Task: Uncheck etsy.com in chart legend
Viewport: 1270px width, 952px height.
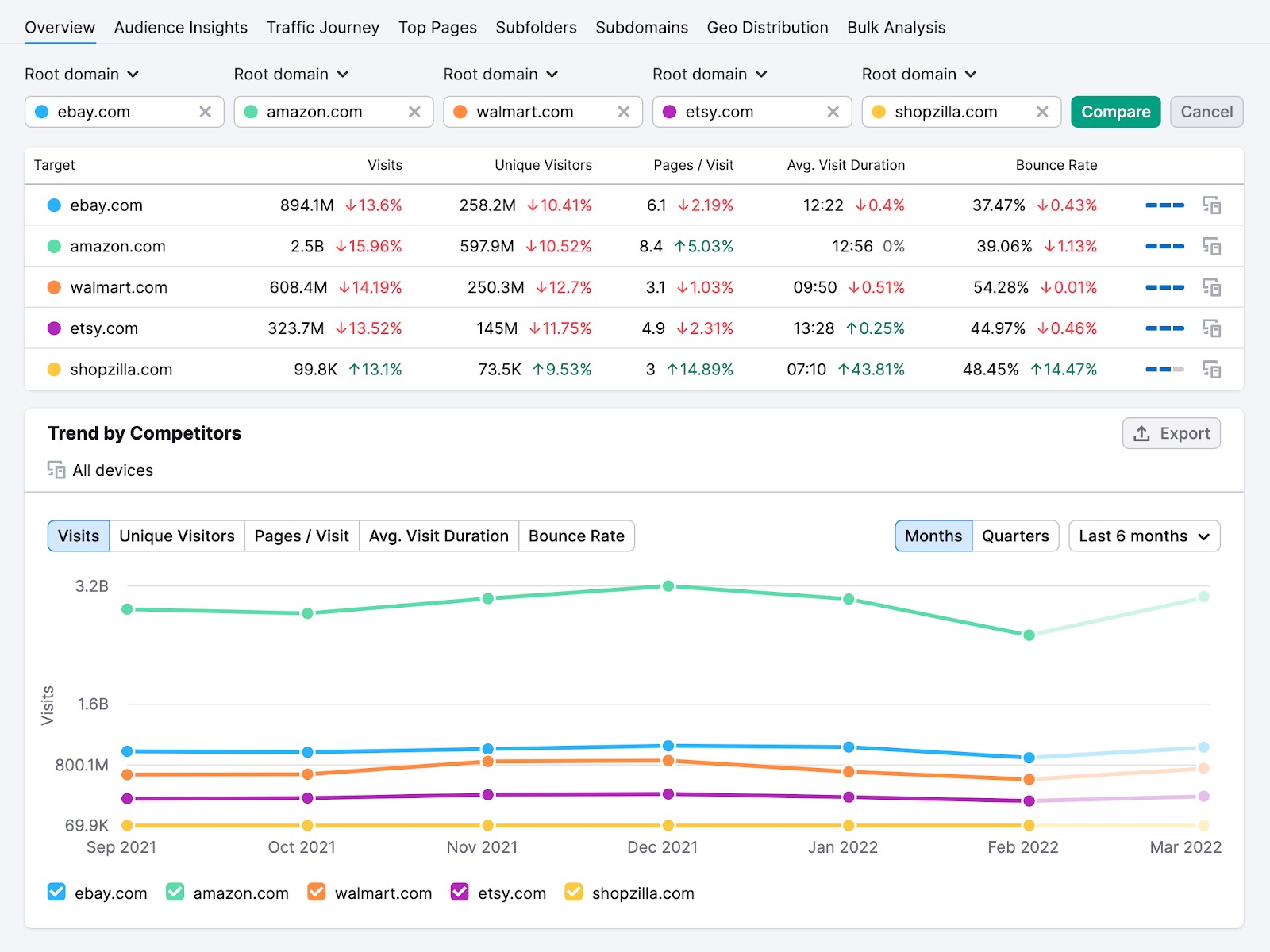Action: tap(460, 892)
